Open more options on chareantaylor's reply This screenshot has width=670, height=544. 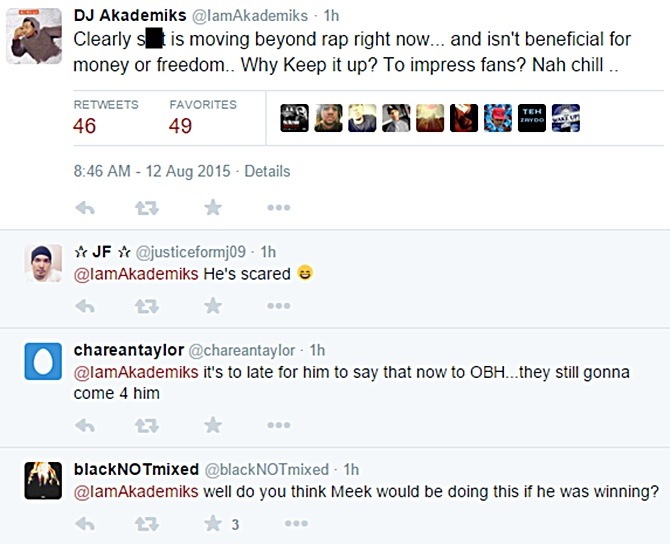point(279,425)
